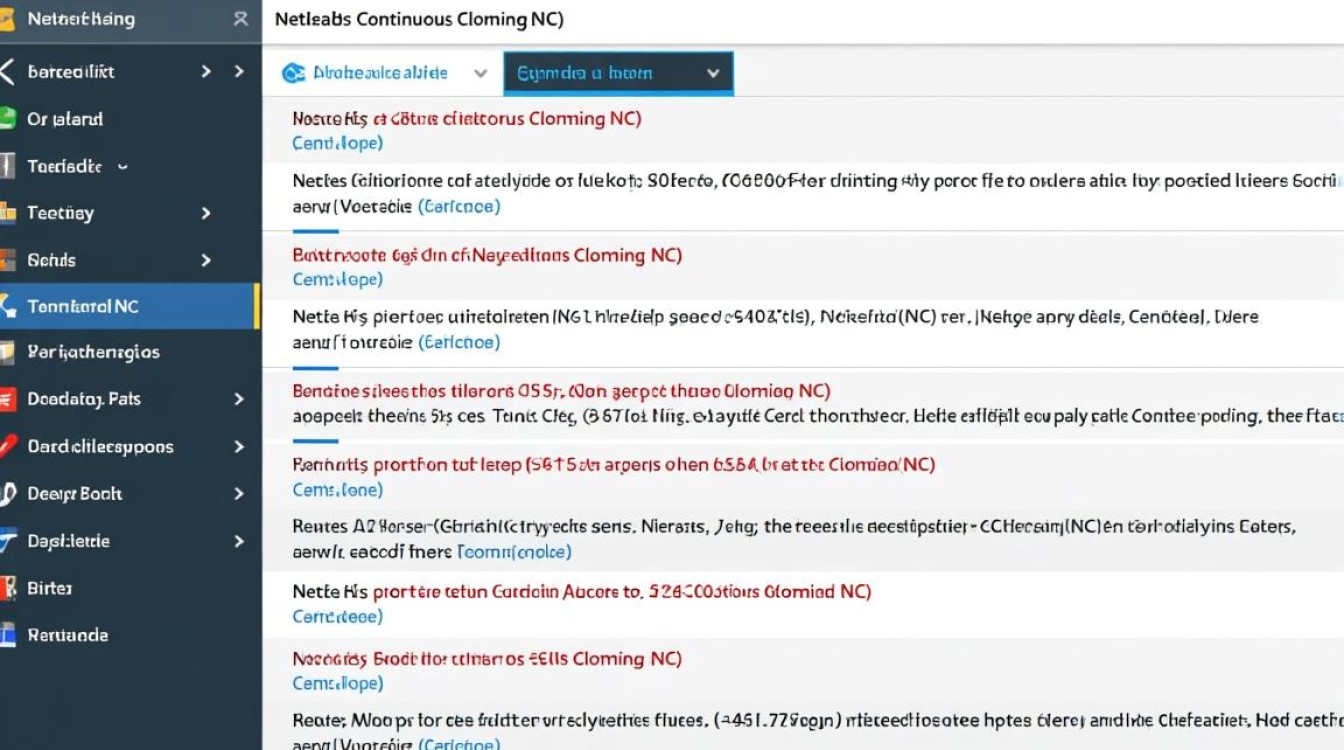Click the user profile icon in sidebar header
The image size is (1344, 750).
click(240, 19)
